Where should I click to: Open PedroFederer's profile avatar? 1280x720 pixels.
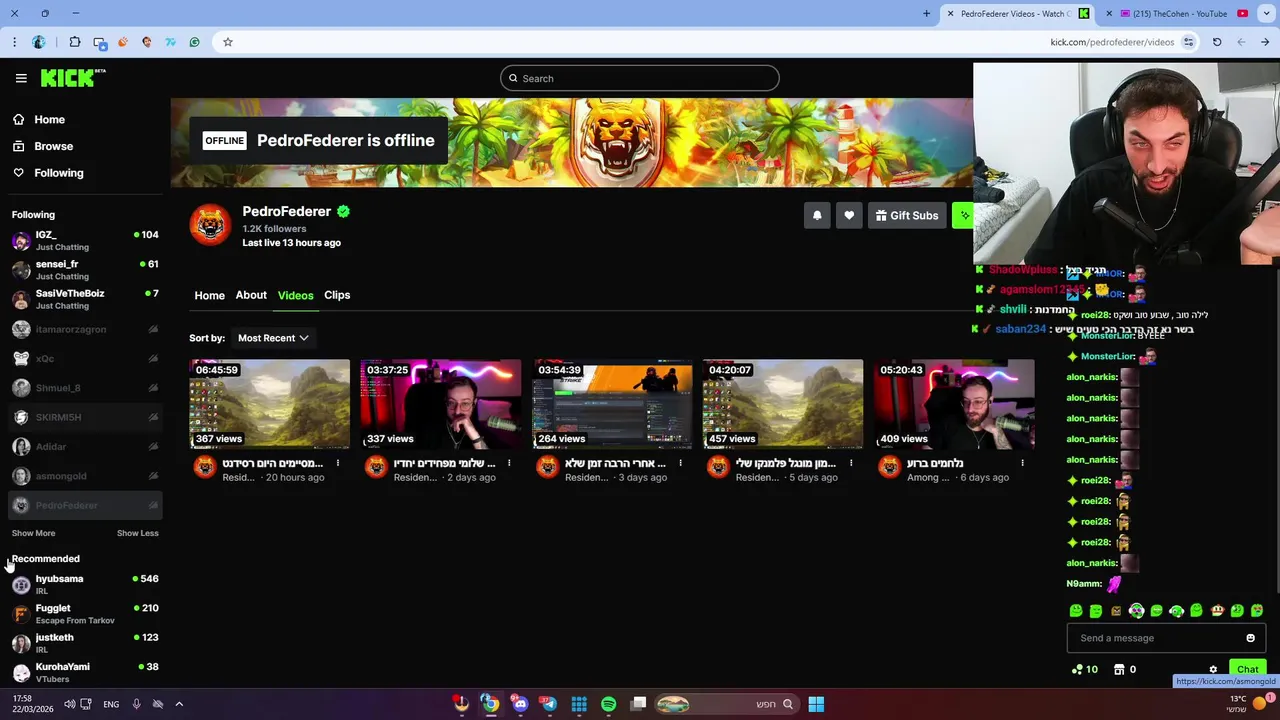(x=210, y=225)
